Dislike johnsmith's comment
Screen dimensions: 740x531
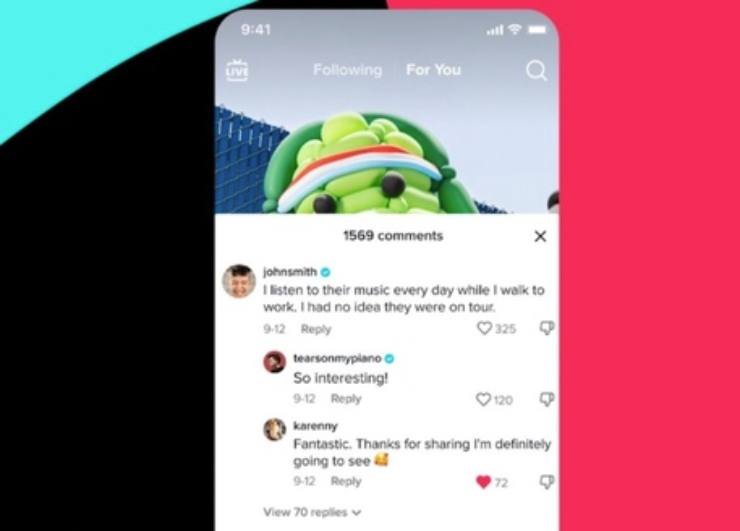point(547,328)
